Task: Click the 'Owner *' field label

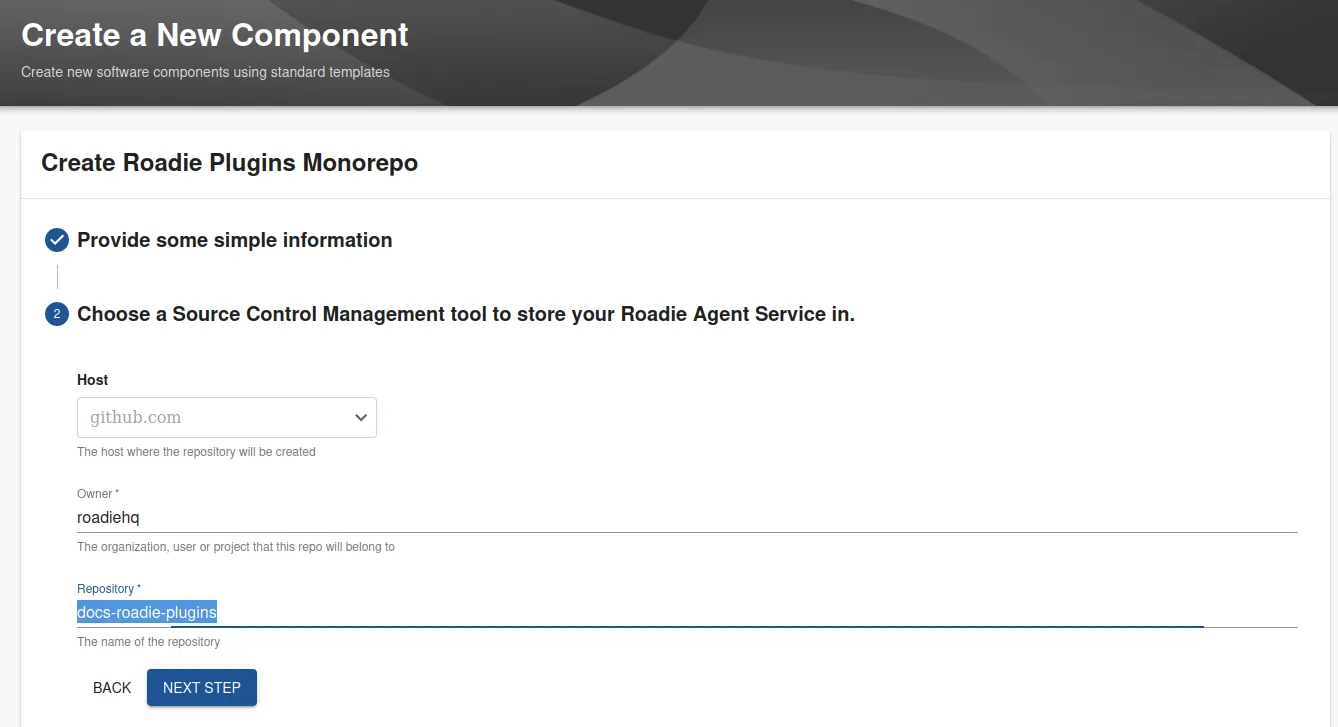Action: point(98,494)
